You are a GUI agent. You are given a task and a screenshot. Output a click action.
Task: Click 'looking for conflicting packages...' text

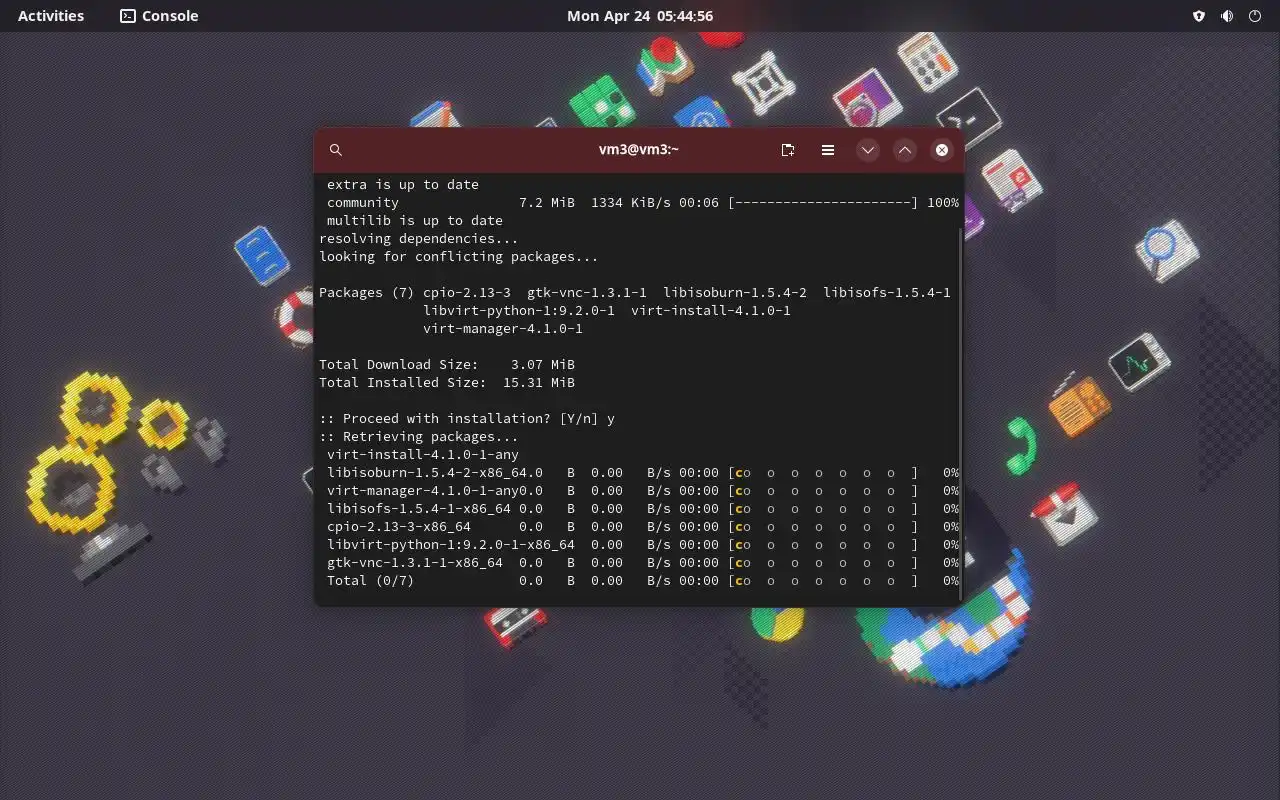coord(459,257)
